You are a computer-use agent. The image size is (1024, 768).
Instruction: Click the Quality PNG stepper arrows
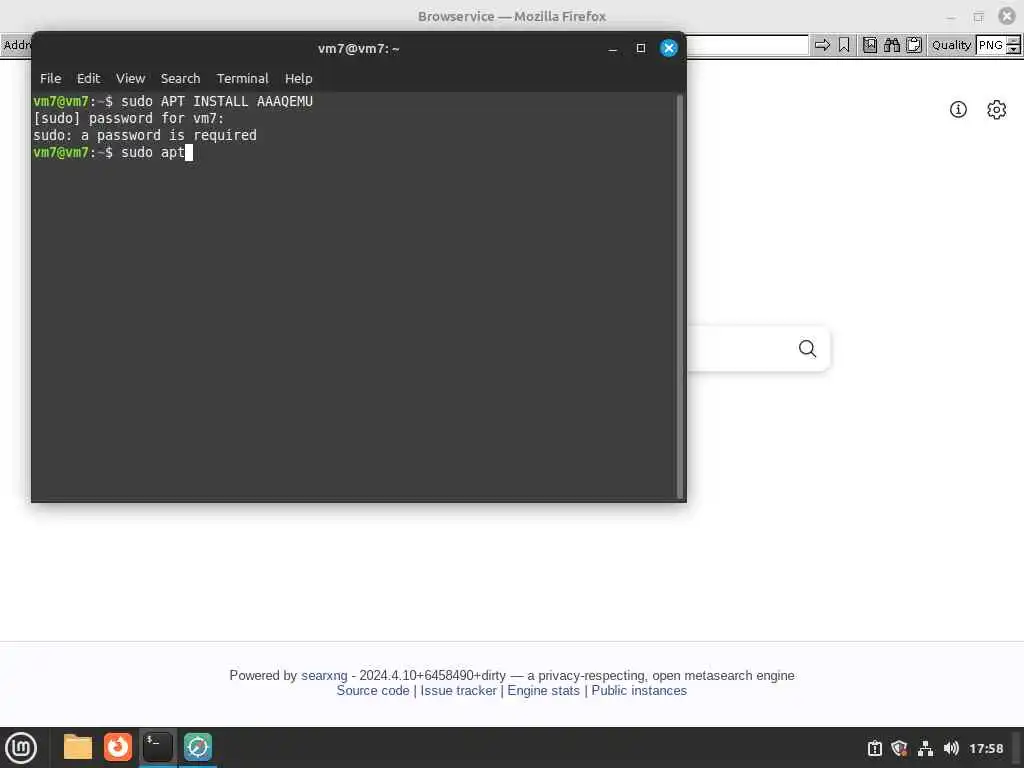[1013, 45]
